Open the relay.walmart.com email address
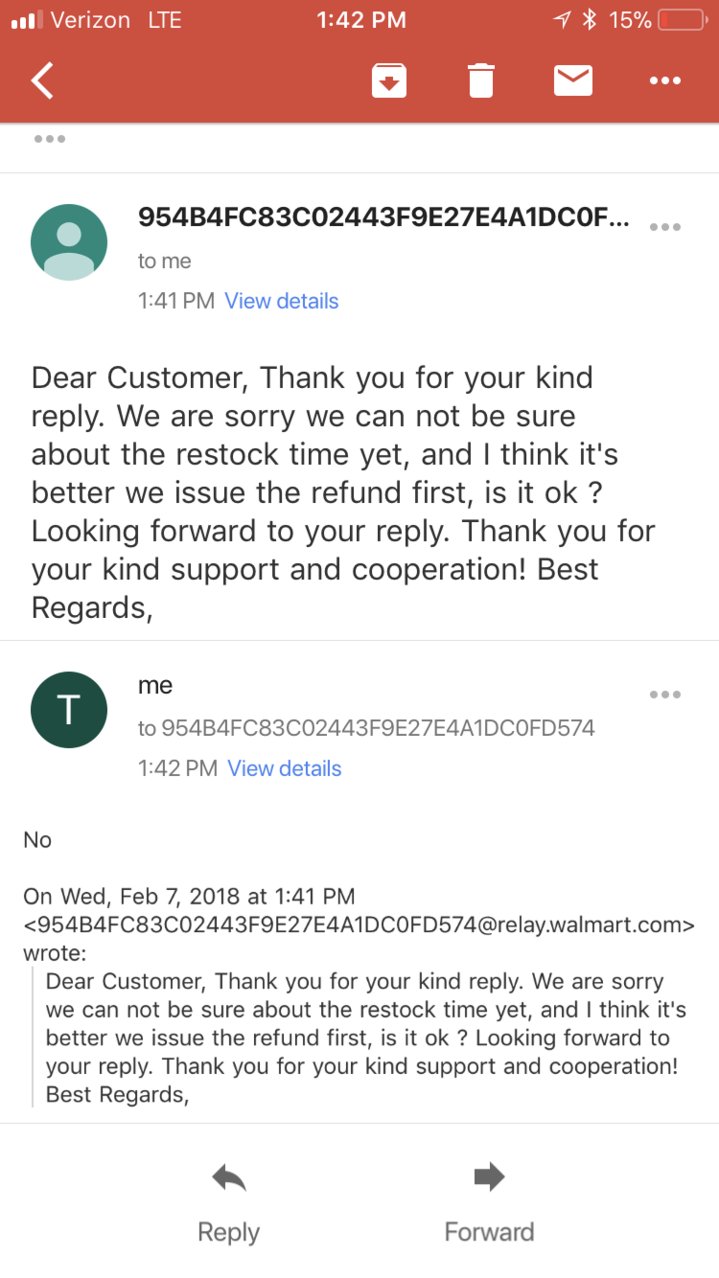The width and height of the screenshot is (719, 1278). (359, 925)
